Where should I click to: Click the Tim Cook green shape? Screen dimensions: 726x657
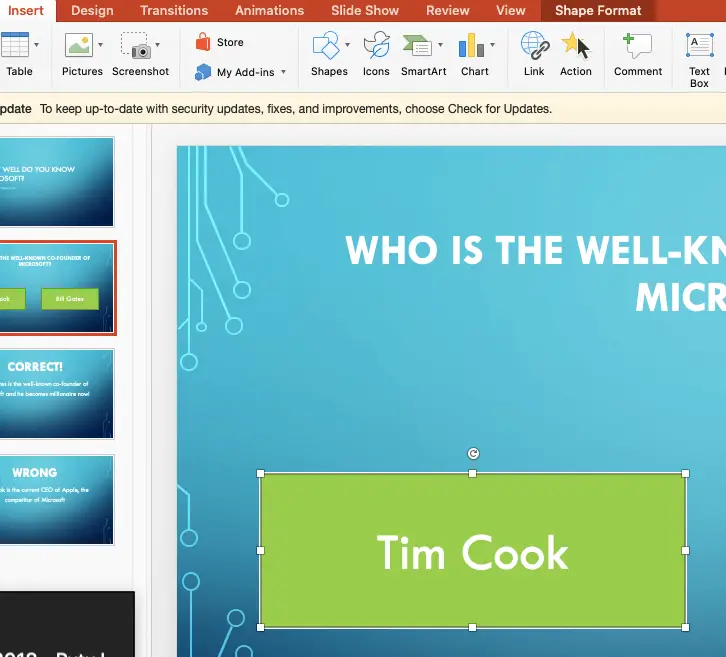tap(473, 551)
